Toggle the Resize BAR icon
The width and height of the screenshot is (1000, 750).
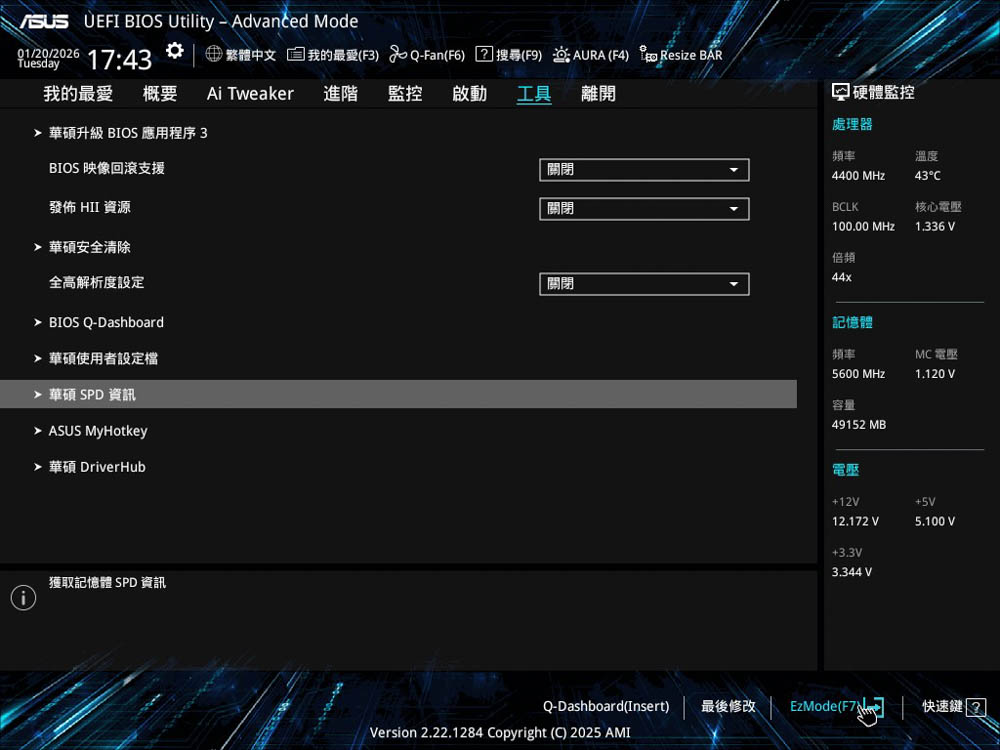649,55
